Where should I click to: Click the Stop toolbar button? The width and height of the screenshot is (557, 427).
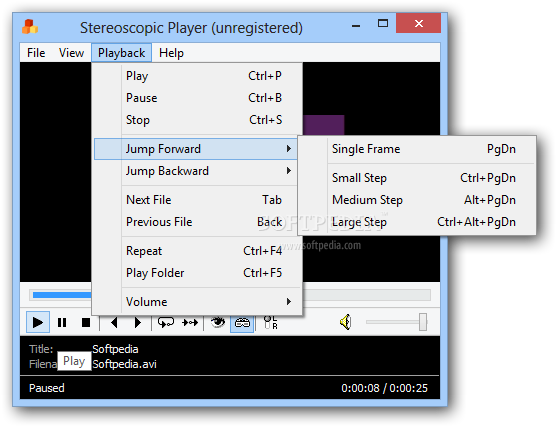pos(86,323)
